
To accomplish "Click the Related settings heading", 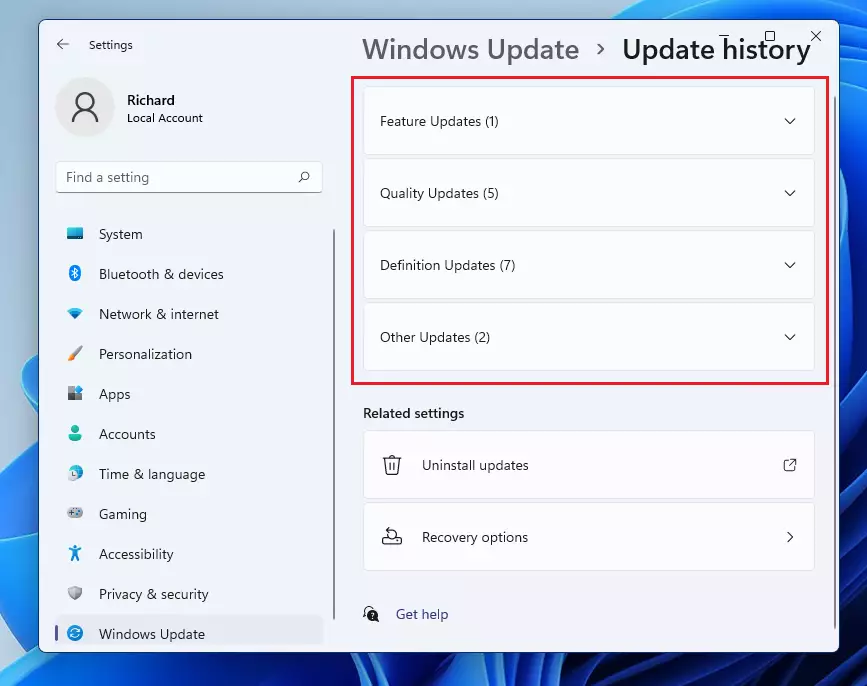I will (414, 413).
